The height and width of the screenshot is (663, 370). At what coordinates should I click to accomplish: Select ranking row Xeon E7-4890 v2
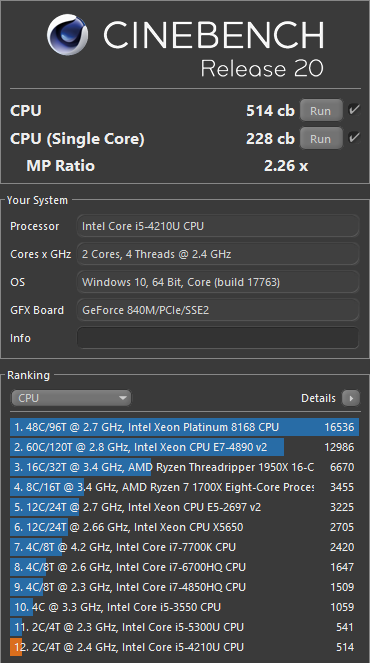pos(185,447)
